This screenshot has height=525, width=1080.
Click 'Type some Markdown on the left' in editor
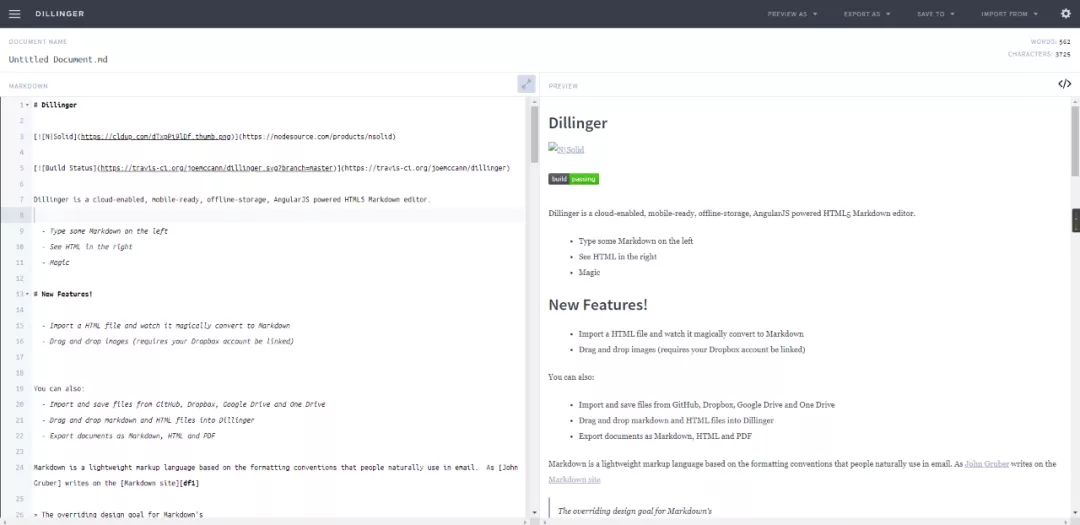pyautogui.click(x=108, y=231)
